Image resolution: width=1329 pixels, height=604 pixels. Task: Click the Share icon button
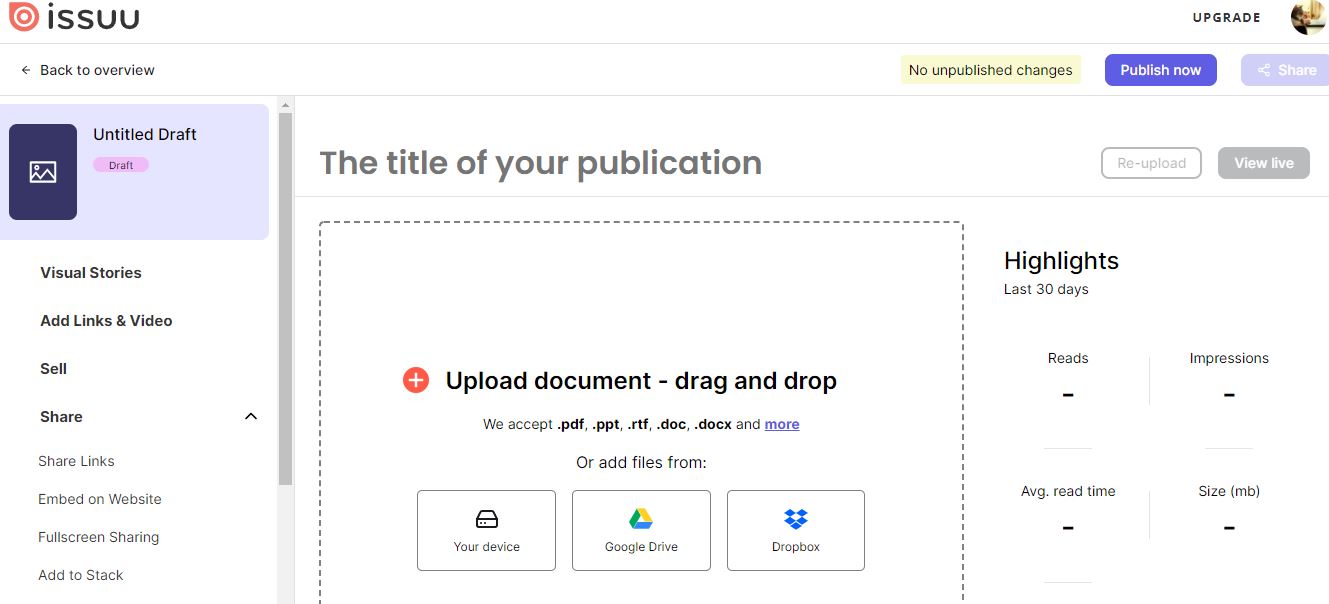tap(1285, 69)
